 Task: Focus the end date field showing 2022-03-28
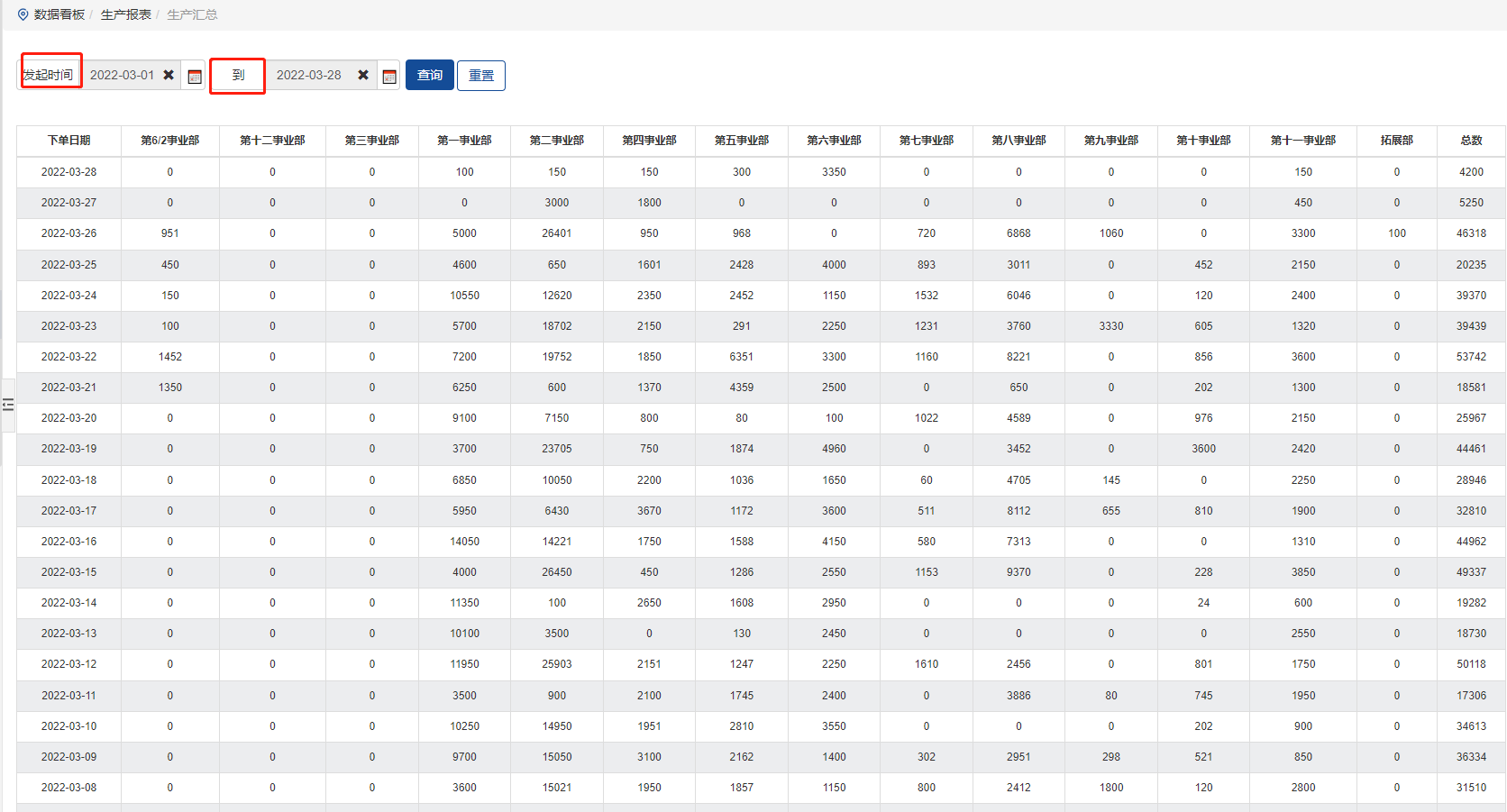[x=308, y=75]
